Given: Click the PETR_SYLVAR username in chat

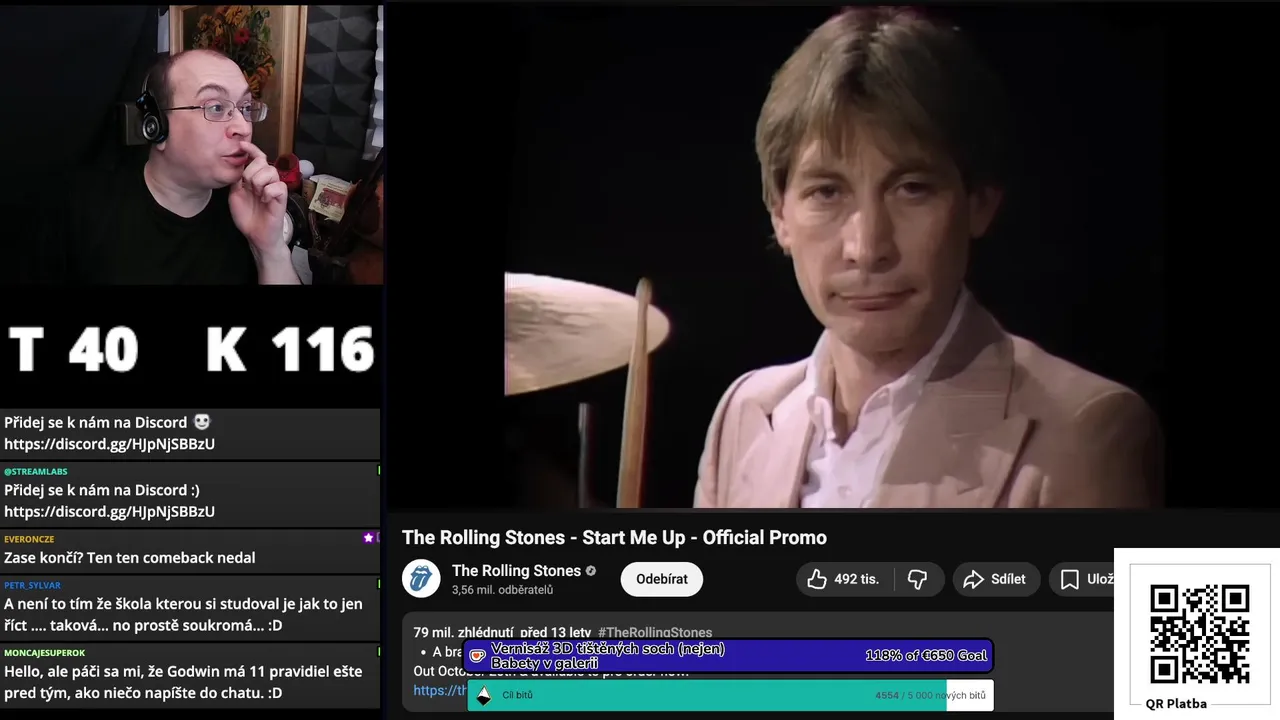Looking at the screenshot, I should 32,585.
